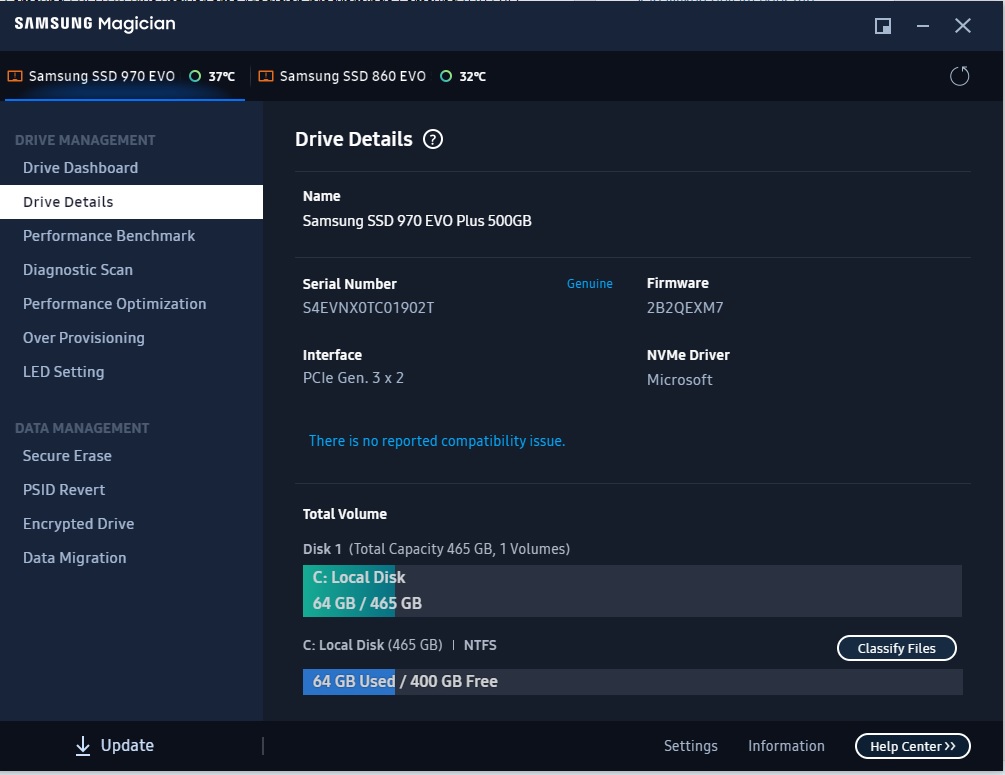Image resolution: width=1005 pixels, height=775 pixels.
Task: Click the C: Local Disk (465 GB) label
Action: (372, 645)
